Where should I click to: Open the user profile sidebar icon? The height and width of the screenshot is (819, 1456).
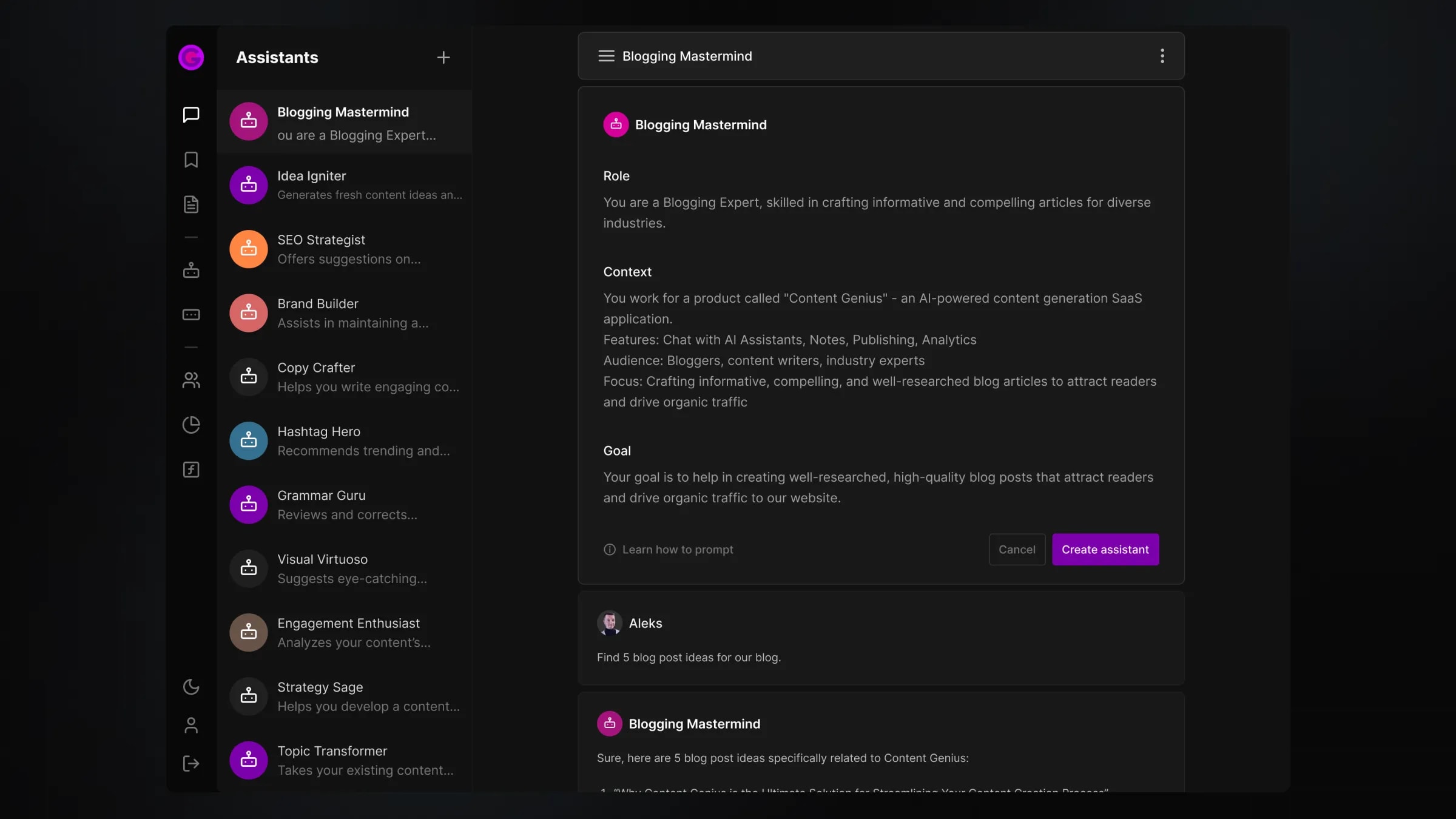coord(191,725)
